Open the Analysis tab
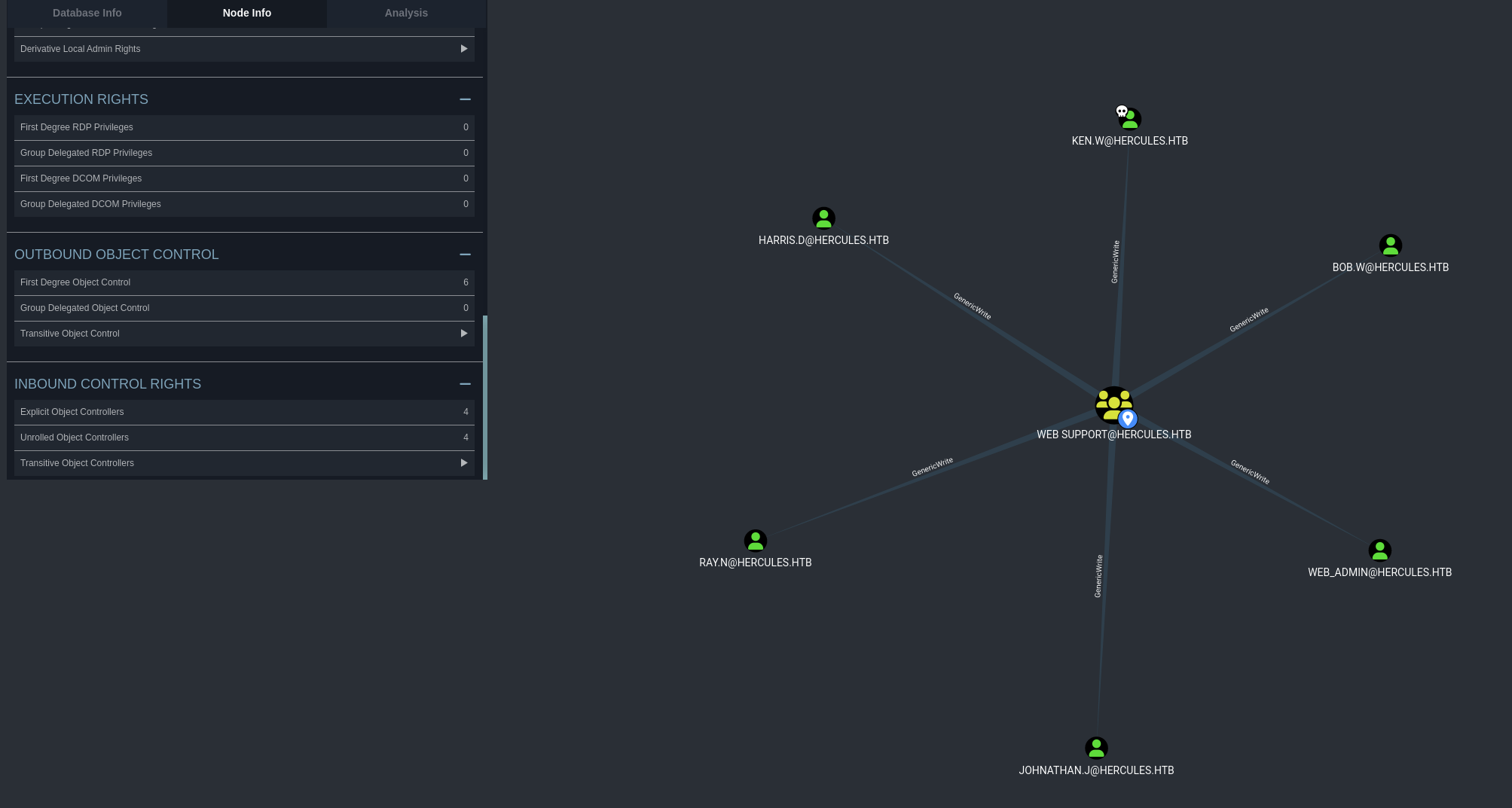1512x808 pixels. [406, 13]
